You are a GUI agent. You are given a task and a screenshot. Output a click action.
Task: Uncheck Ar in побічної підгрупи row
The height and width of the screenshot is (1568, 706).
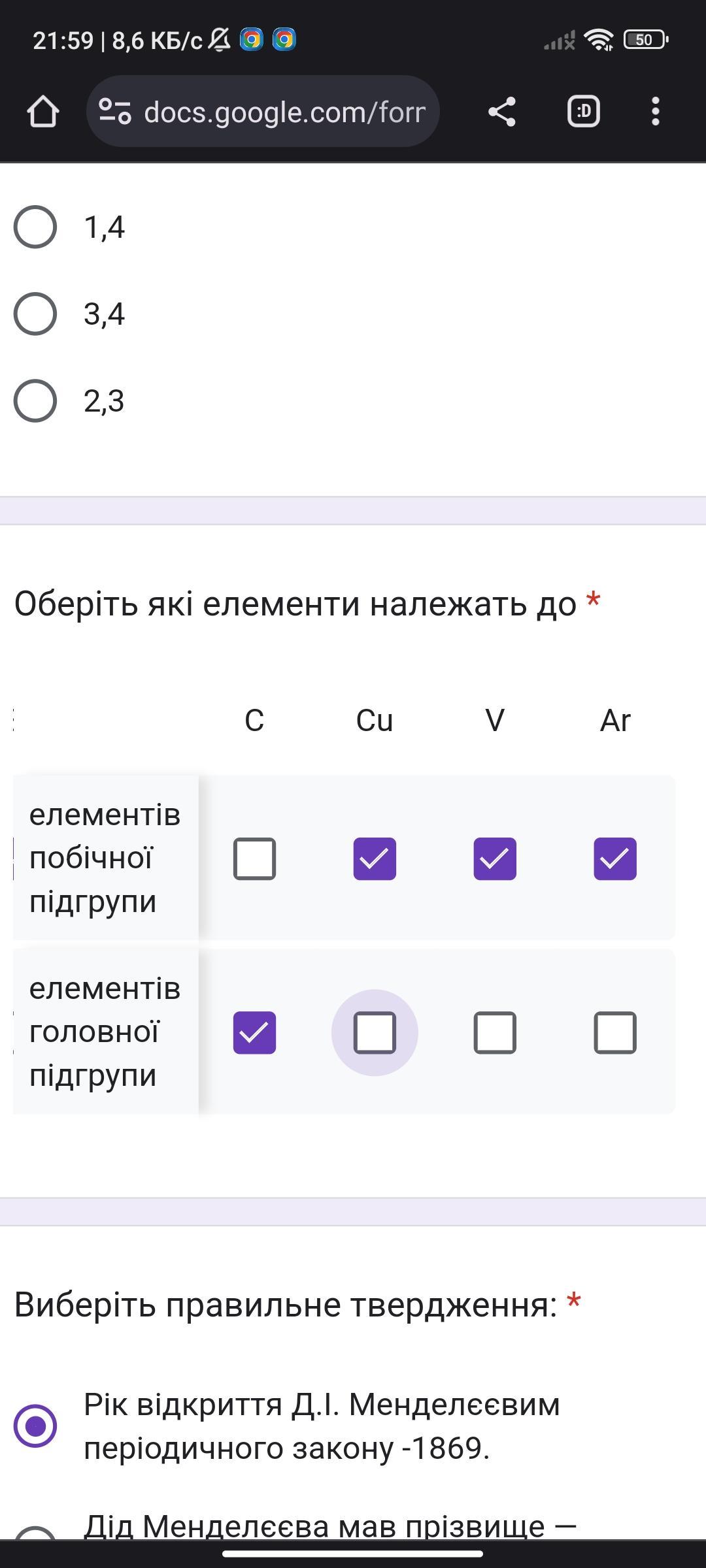(x=615, y=858)
